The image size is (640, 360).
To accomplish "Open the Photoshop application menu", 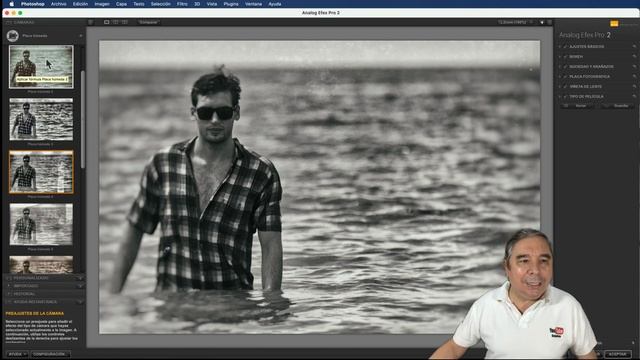I will [x=33, y=4].
